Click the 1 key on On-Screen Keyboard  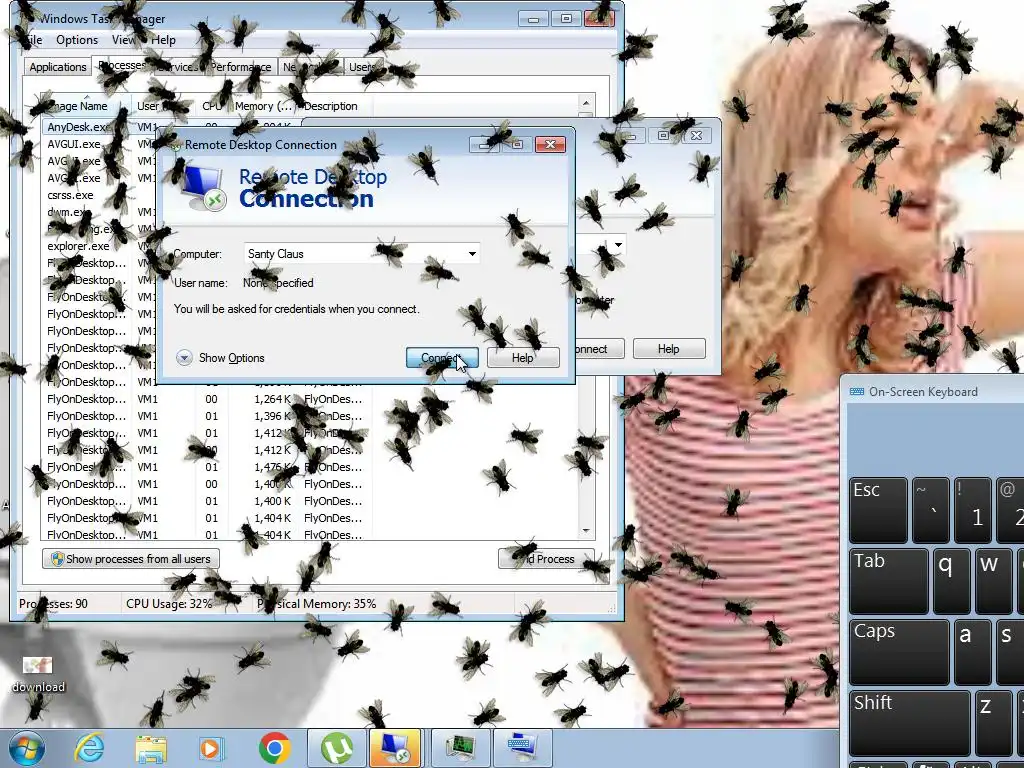(972, 510)
